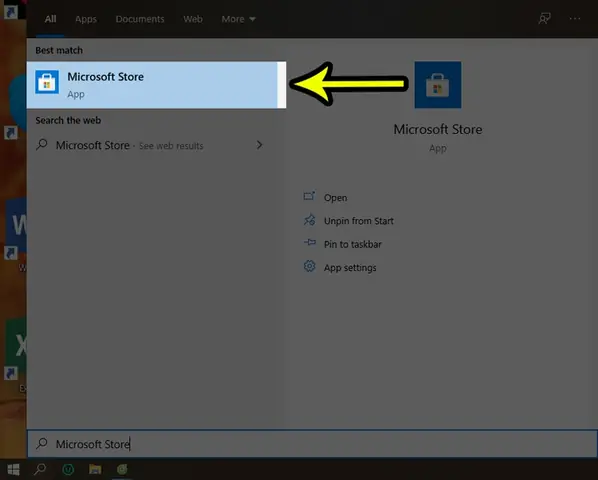
Task: Choose Pin to taskbar
Action: click(352, 244)
